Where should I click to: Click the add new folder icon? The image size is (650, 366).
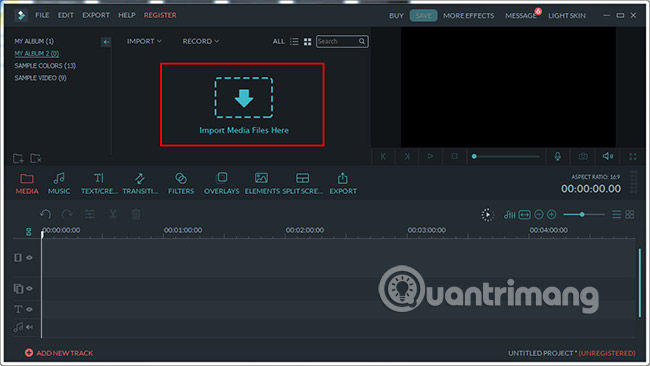pyautogui.click(x=18, y=158)
